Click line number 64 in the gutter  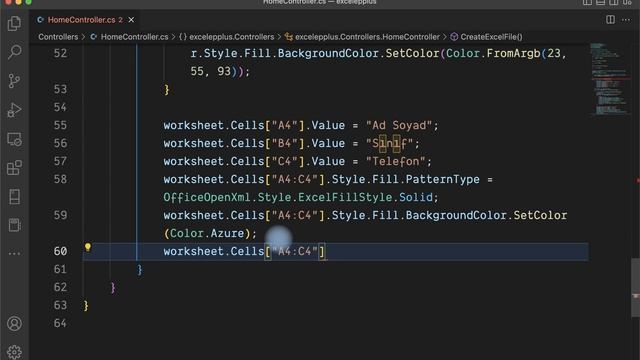60,323
